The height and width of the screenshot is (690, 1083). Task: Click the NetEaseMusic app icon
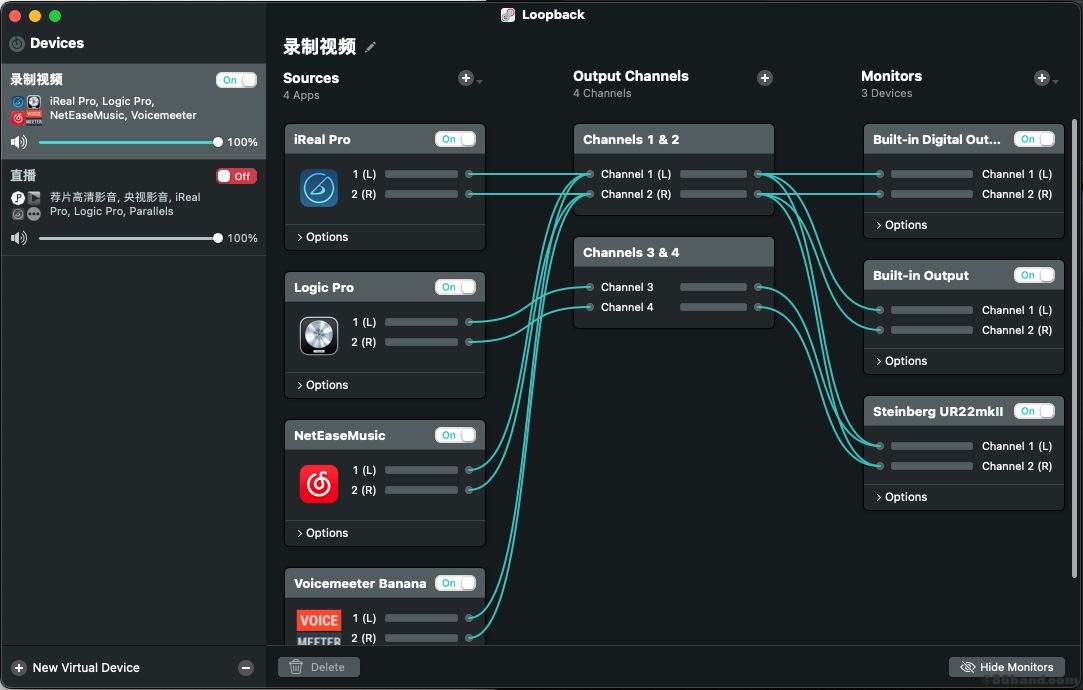point(319,484)
